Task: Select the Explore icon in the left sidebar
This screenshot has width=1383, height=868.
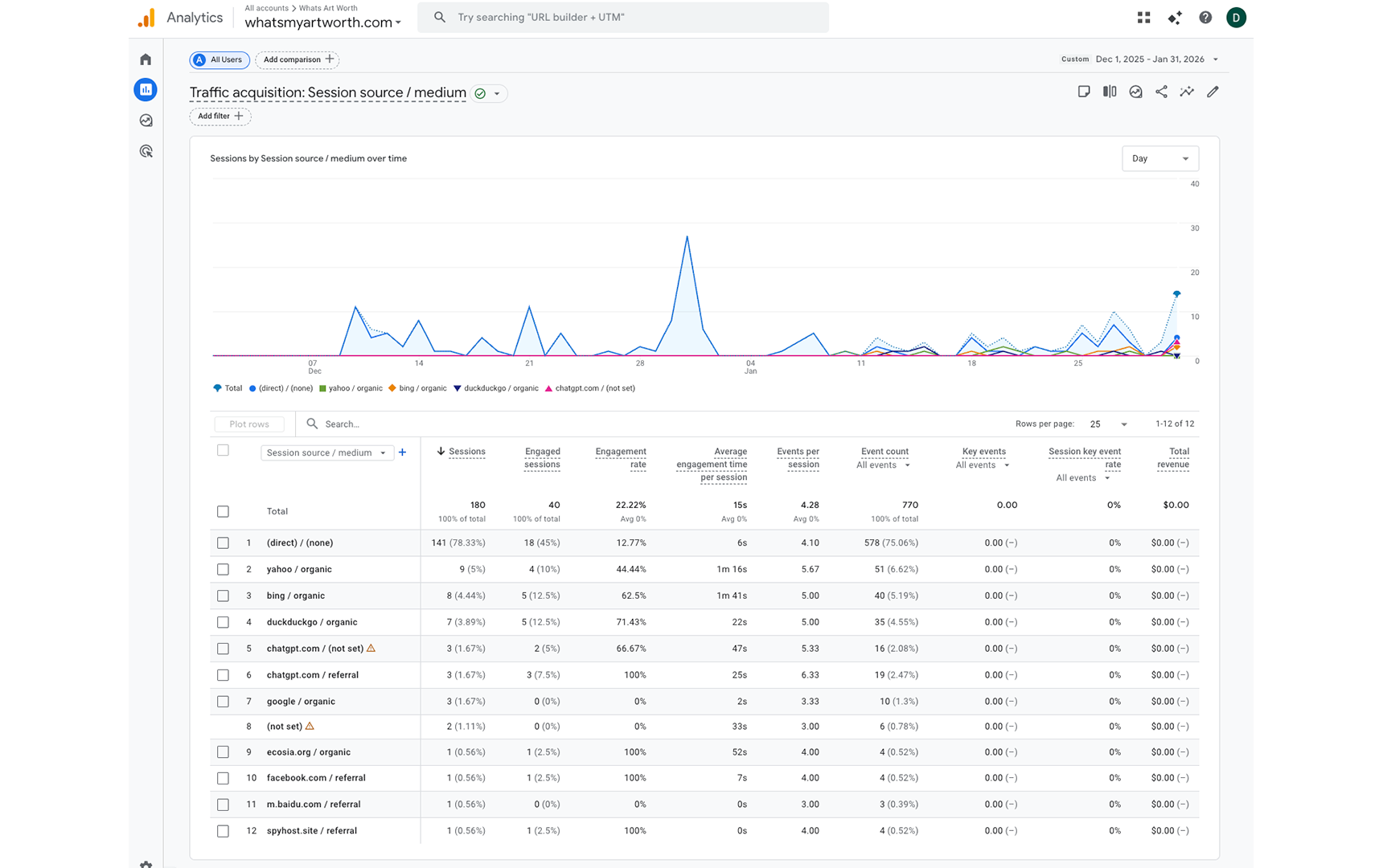Action: (x=146, y=120)
